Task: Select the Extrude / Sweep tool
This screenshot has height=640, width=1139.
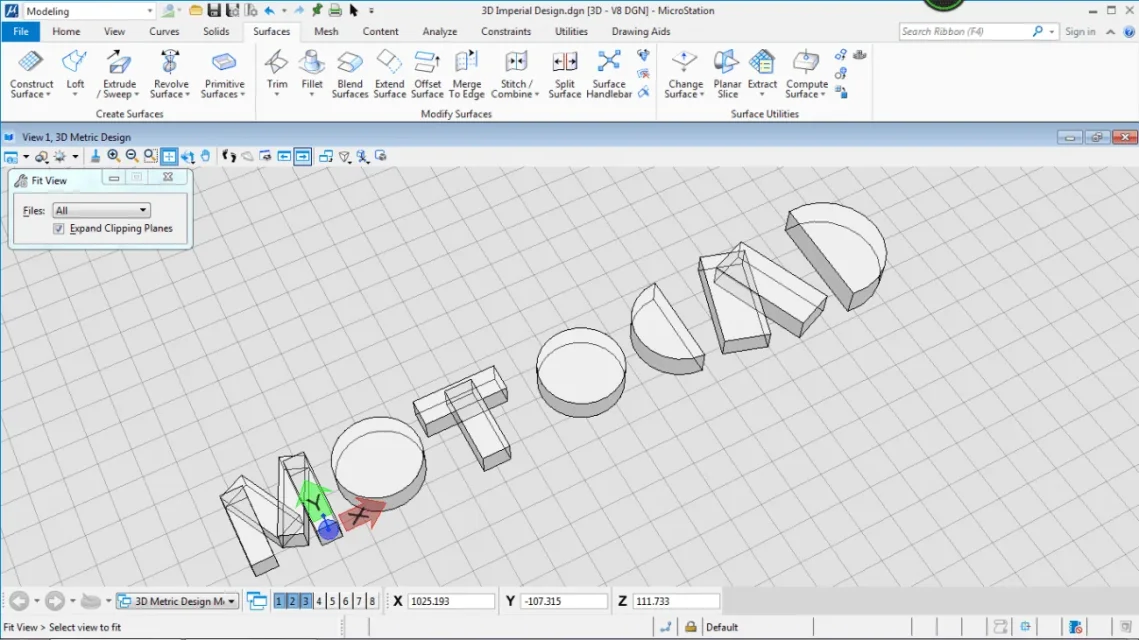Action: click(118, 73)
